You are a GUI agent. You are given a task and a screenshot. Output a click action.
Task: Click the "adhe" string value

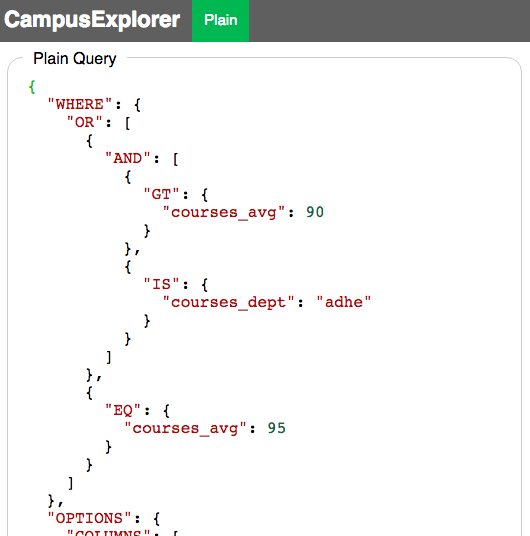344,302
